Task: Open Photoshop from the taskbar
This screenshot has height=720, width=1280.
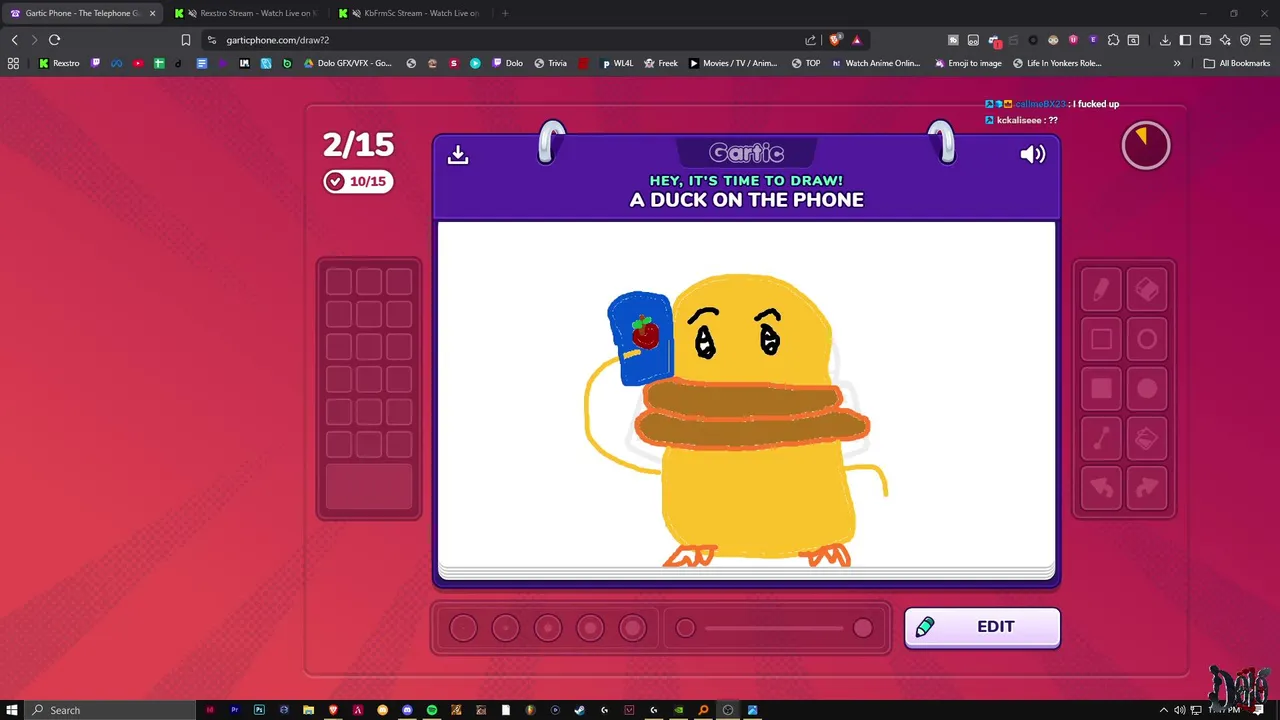Action: pos(259,710)
